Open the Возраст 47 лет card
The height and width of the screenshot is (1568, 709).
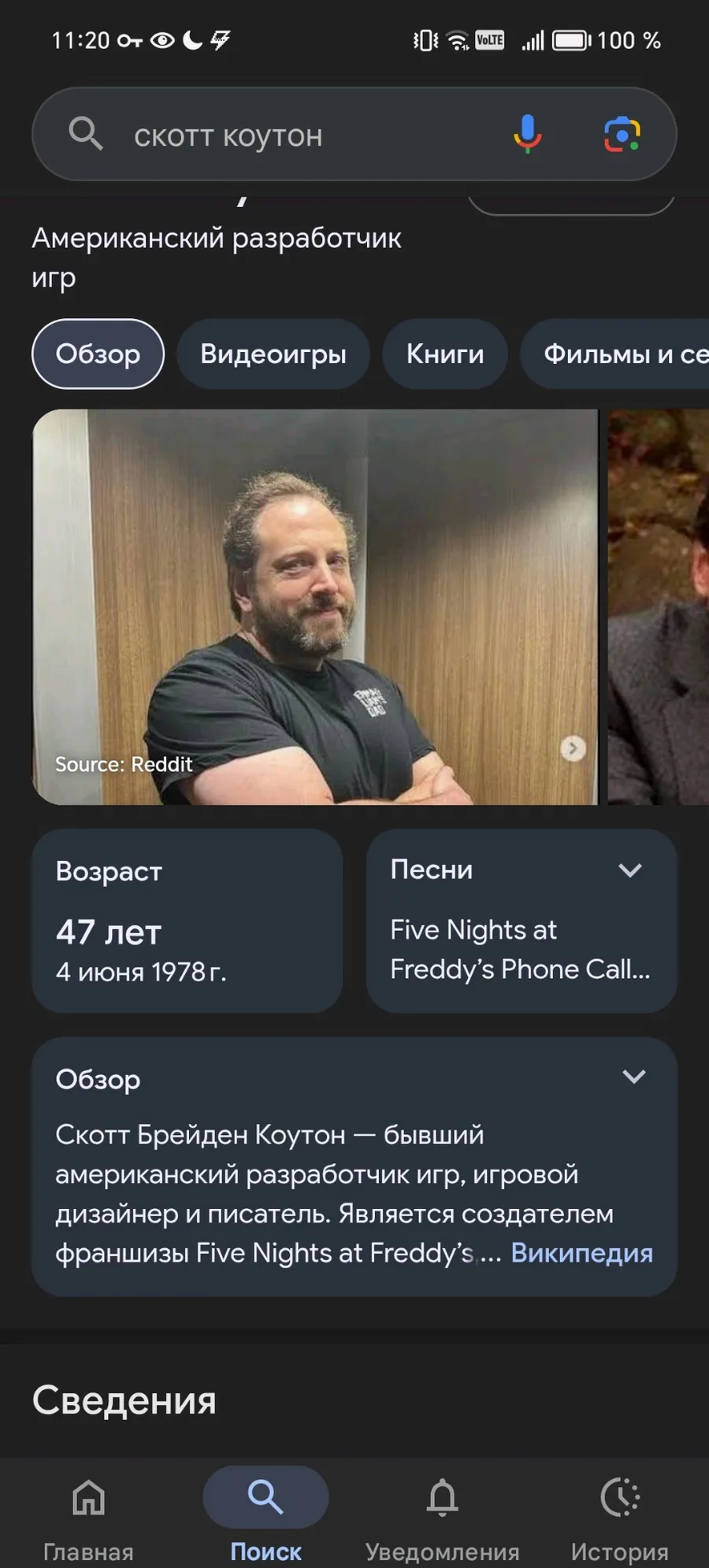pyautogui.click(x=187, y=921)
